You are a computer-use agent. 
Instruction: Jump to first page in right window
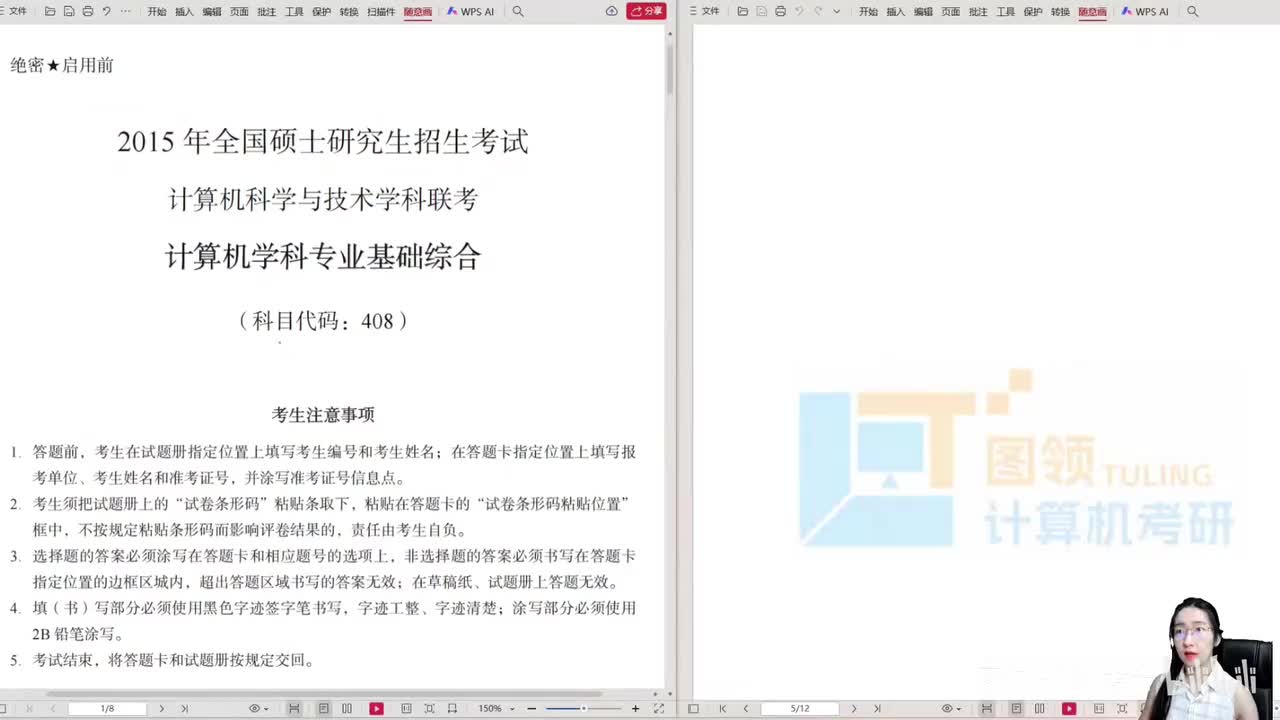point(722,708)
